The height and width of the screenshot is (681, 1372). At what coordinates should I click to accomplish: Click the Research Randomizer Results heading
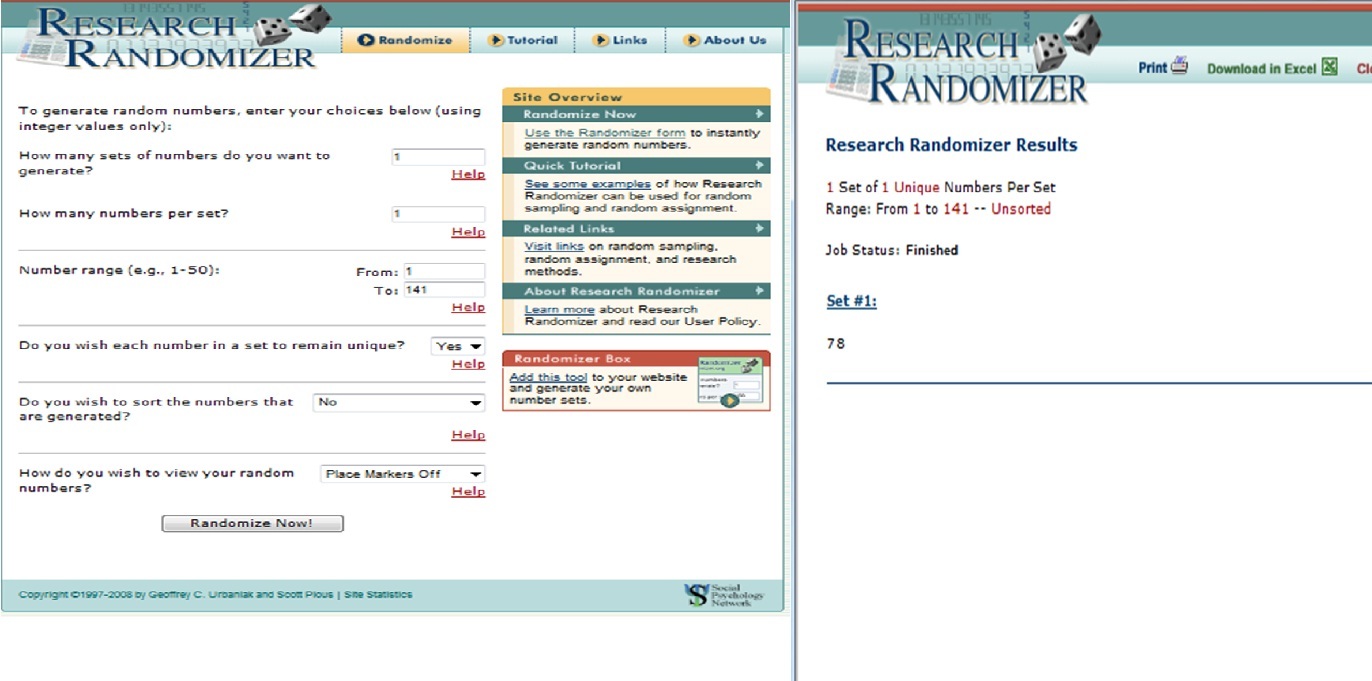[951, 145]
